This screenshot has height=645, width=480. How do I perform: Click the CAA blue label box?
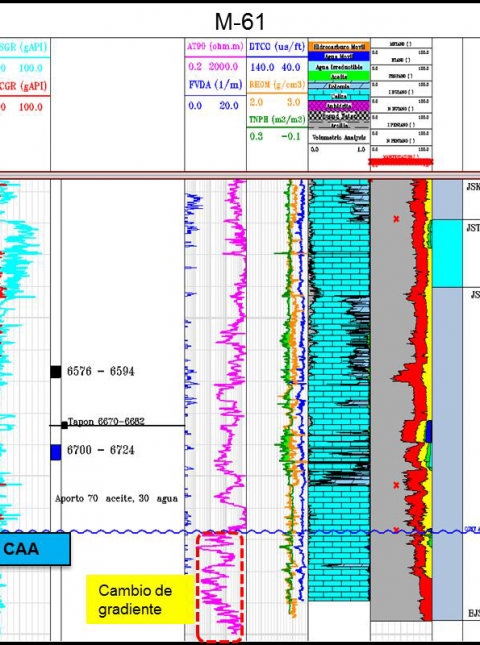click(35, 549)
